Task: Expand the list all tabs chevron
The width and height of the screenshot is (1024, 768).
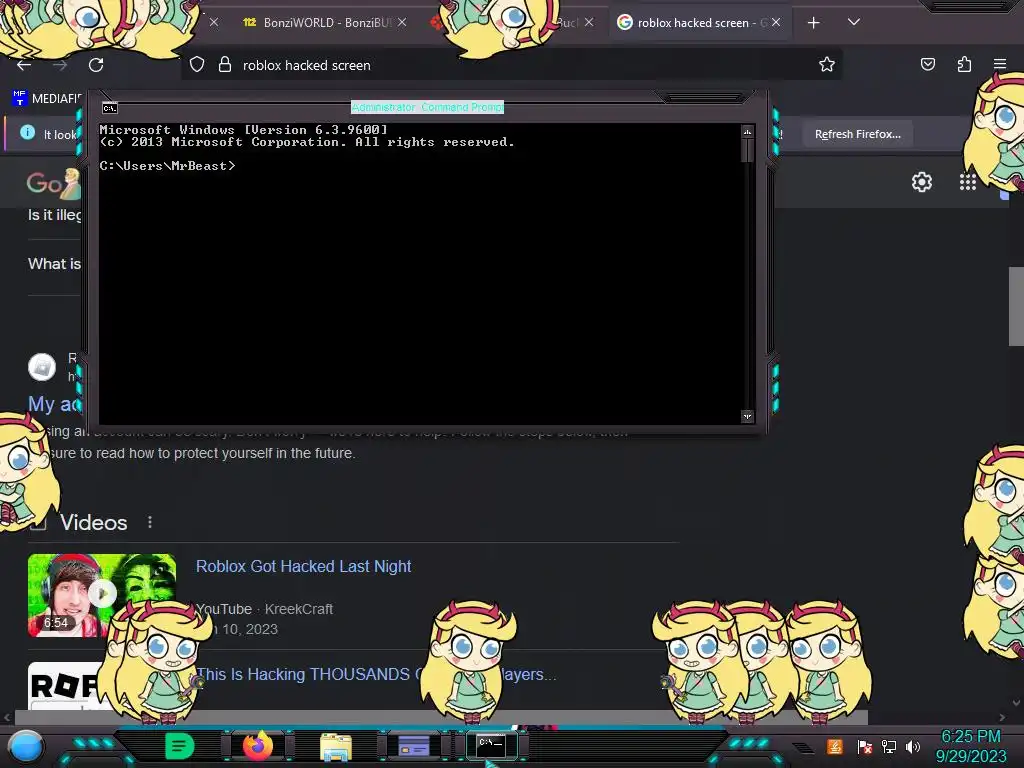Action: (854, 22)
